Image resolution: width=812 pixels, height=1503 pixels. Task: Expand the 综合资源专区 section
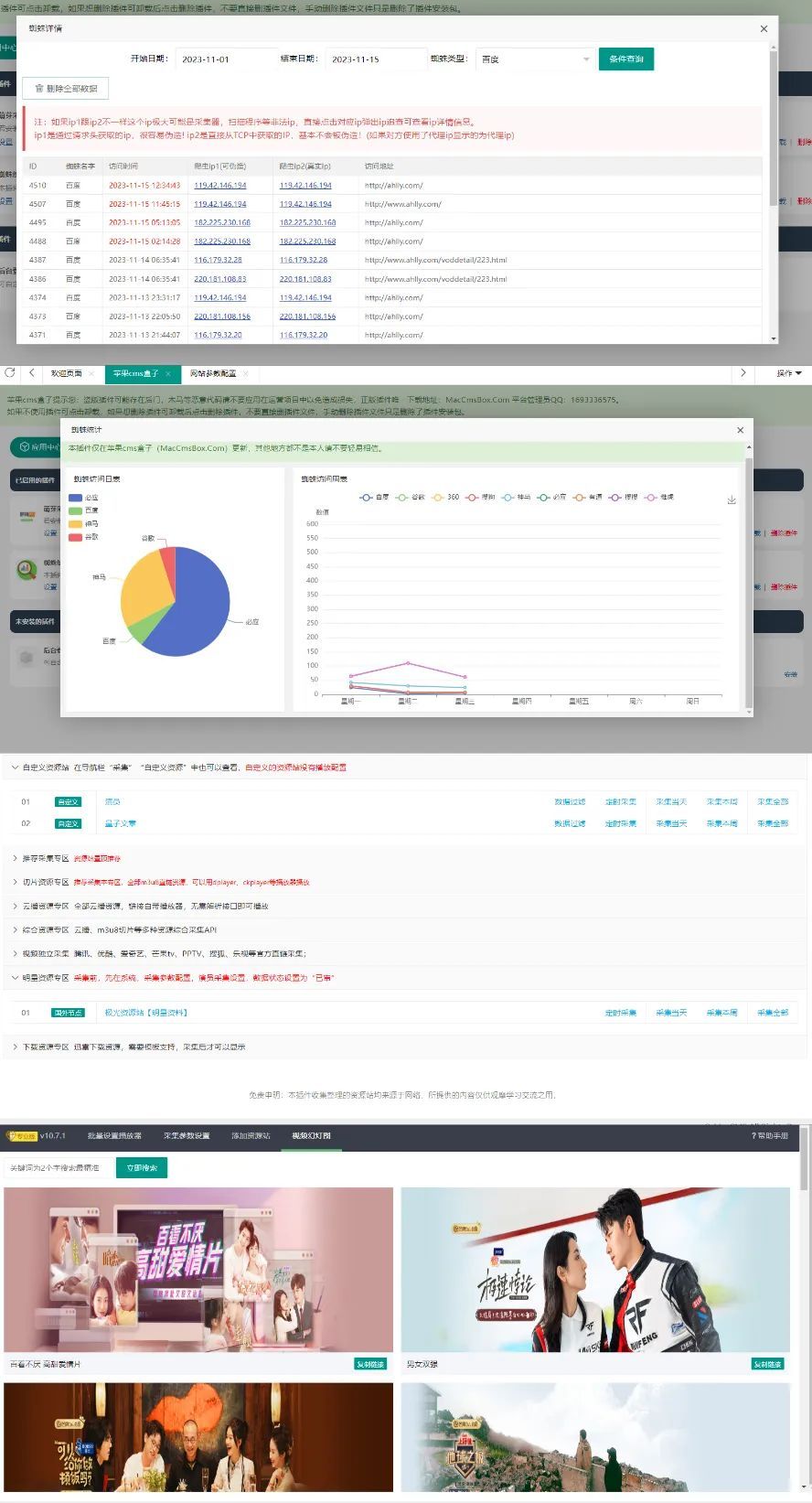tap(15, 929)
